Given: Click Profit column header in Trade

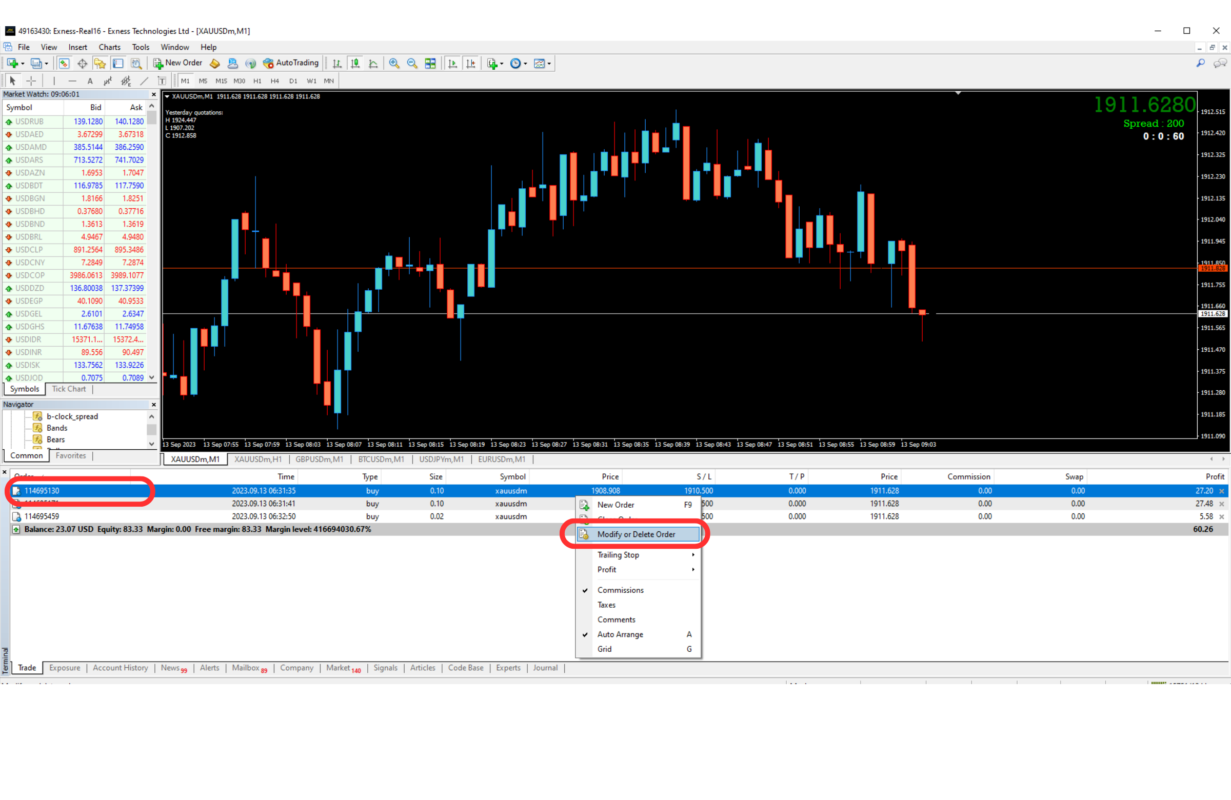Looking at the screenshot, I should tap(1215, 477).
